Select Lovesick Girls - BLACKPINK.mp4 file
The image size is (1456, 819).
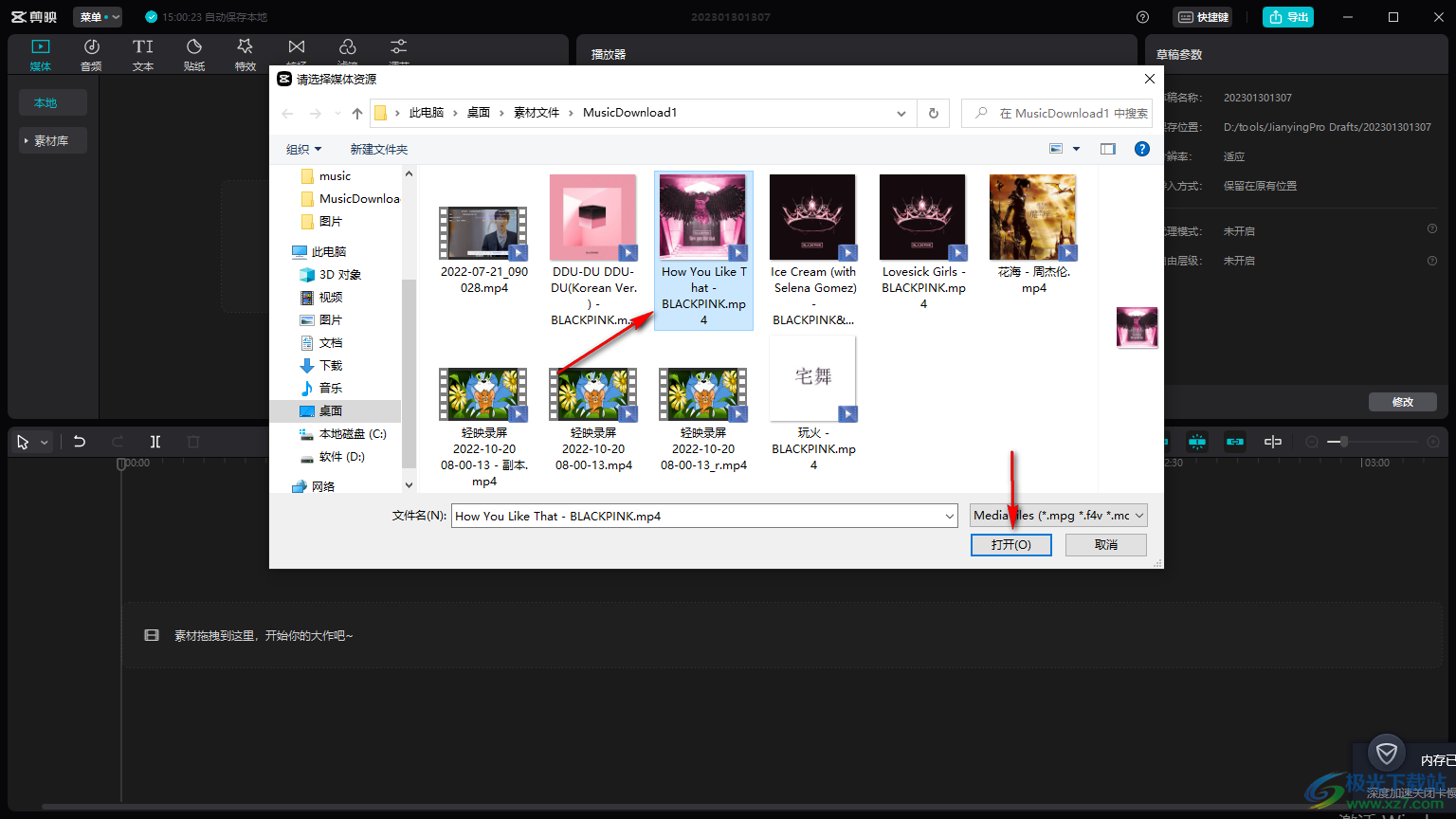923,243
